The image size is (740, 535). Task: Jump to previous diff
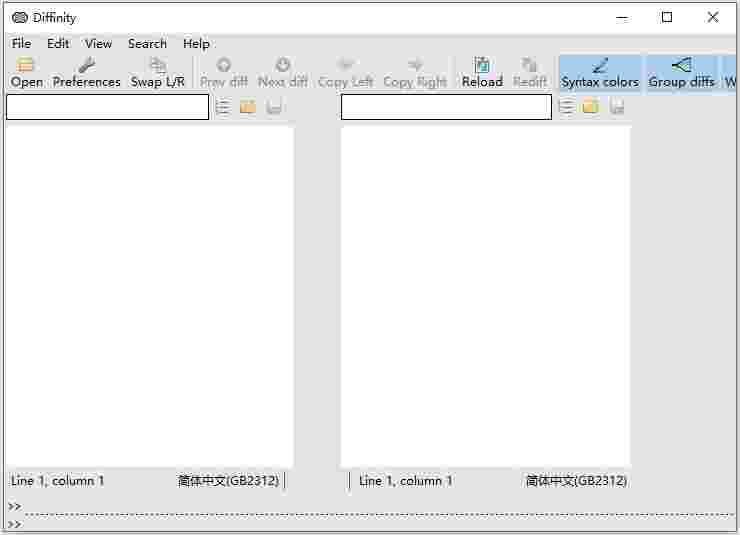224,72
